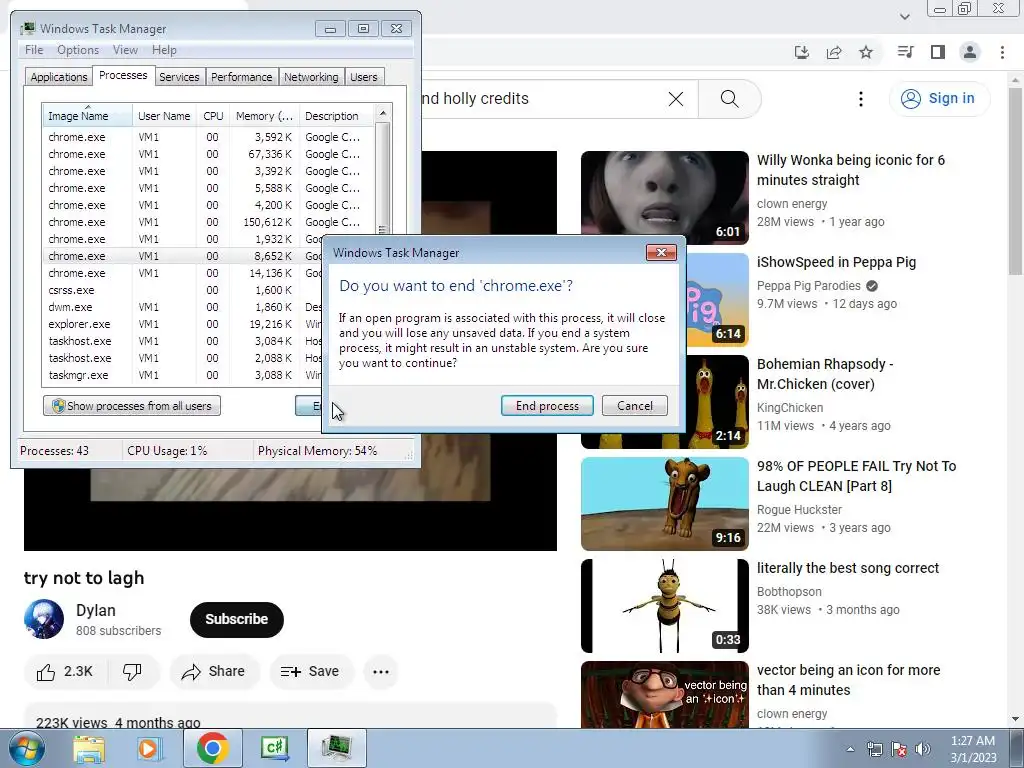This screenshot has width=1024, height=768.
Task: Open the media control icon in Chrome toolbar
Action: [905, 52]
